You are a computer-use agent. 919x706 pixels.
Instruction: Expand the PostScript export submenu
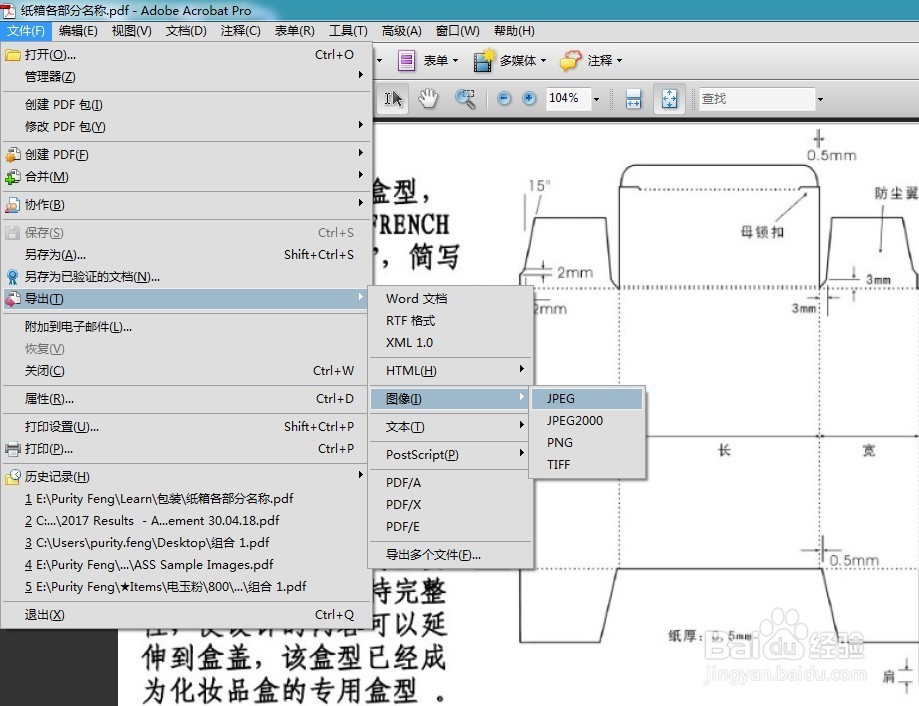coord(451,455)
